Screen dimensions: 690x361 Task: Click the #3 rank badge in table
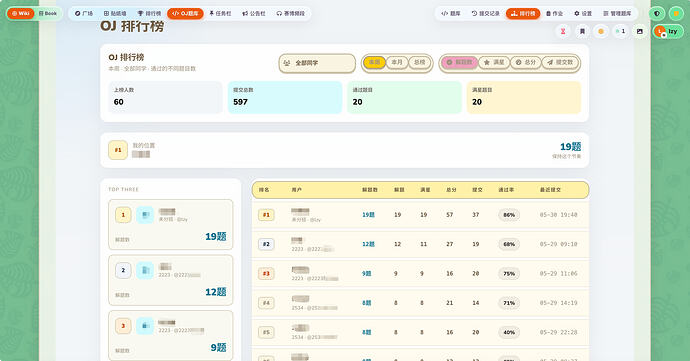click(266, 274)
